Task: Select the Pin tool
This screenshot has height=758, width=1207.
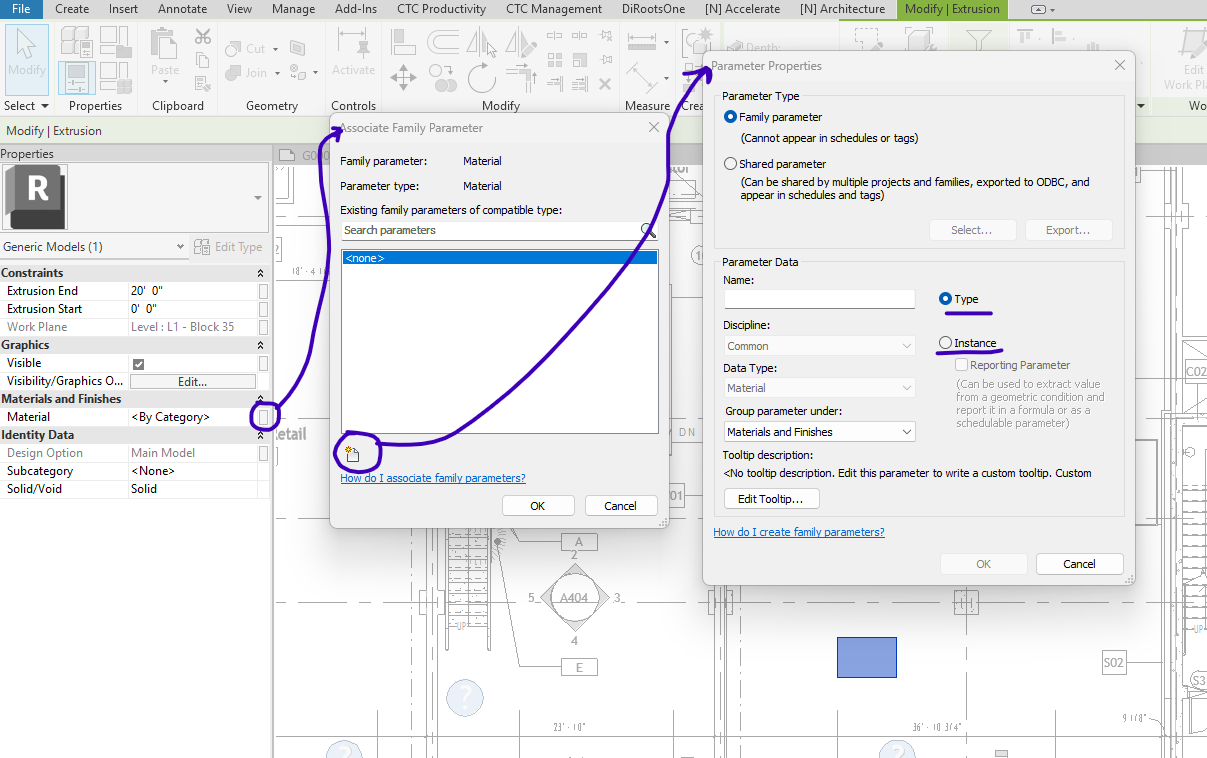Action: [606, 59]
